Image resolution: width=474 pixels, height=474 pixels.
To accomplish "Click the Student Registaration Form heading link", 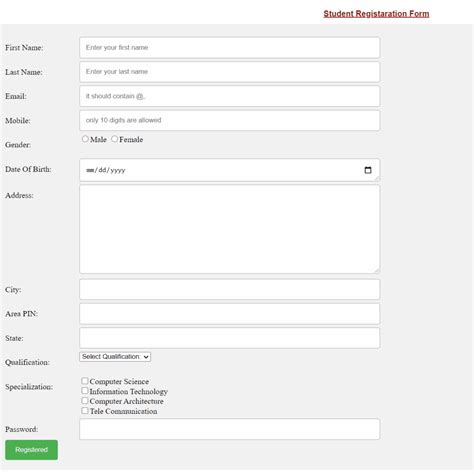I will [x=376, y=14].
